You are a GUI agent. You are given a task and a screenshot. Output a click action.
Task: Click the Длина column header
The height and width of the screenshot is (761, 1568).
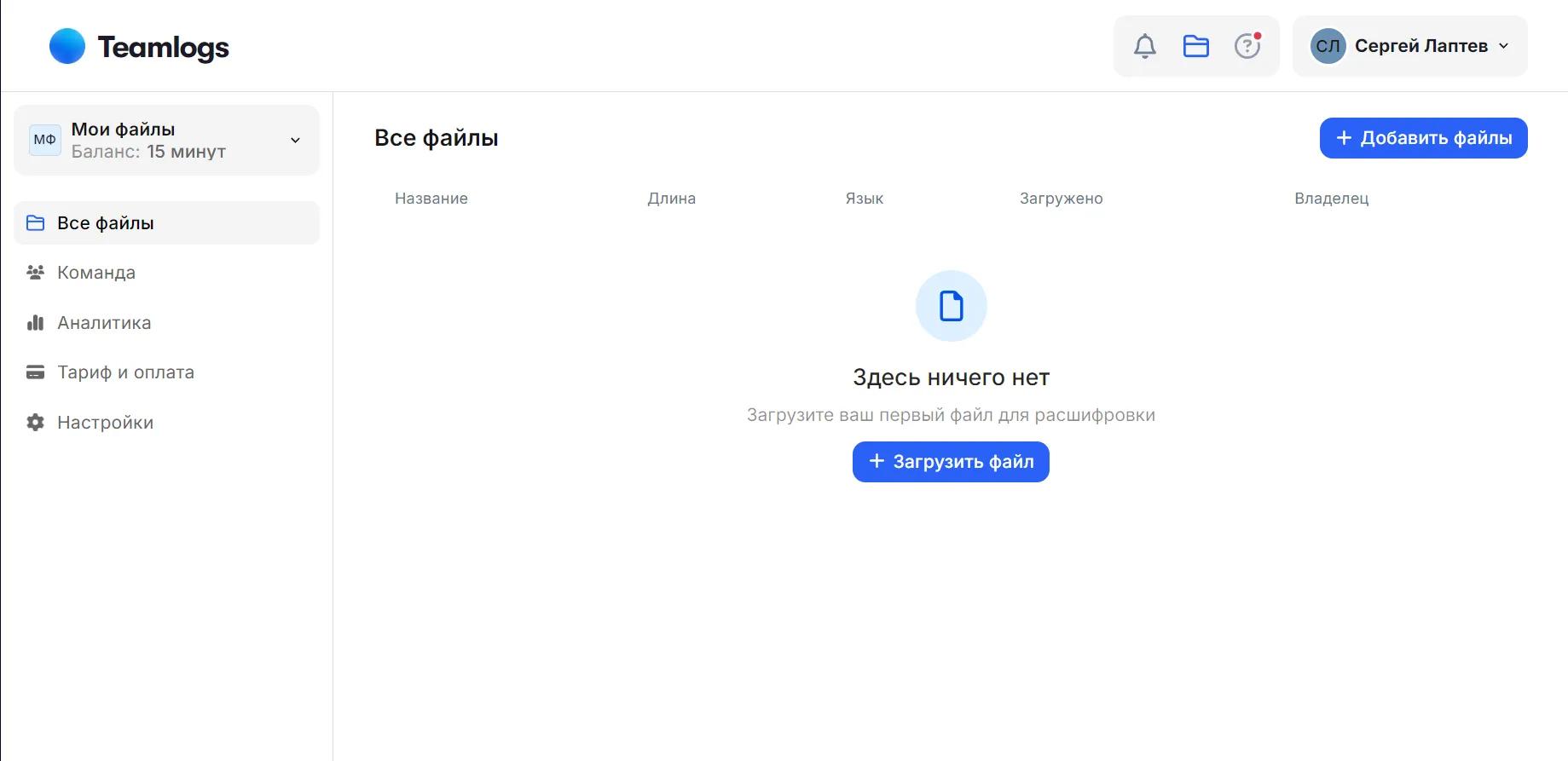tap(672, 199)
